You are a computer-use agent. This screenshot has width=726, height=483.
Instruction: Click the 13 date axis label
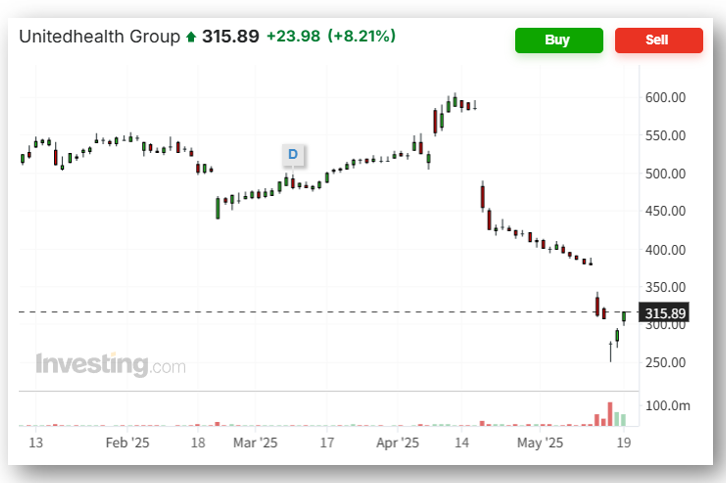(x=36, y=443)
